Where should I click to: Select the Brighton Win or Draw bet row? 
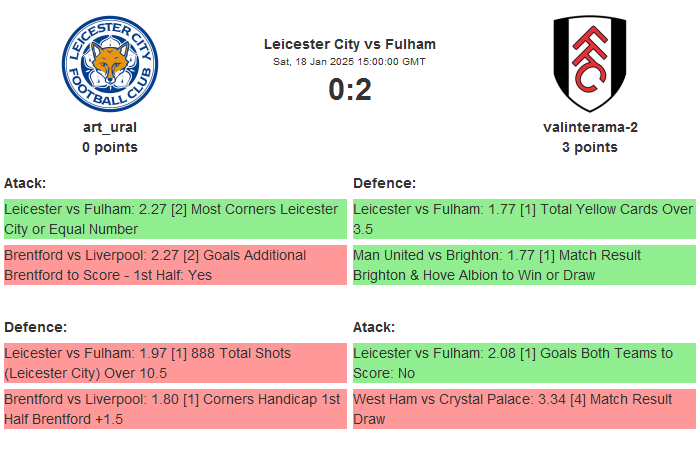click(x=524, y=265)
